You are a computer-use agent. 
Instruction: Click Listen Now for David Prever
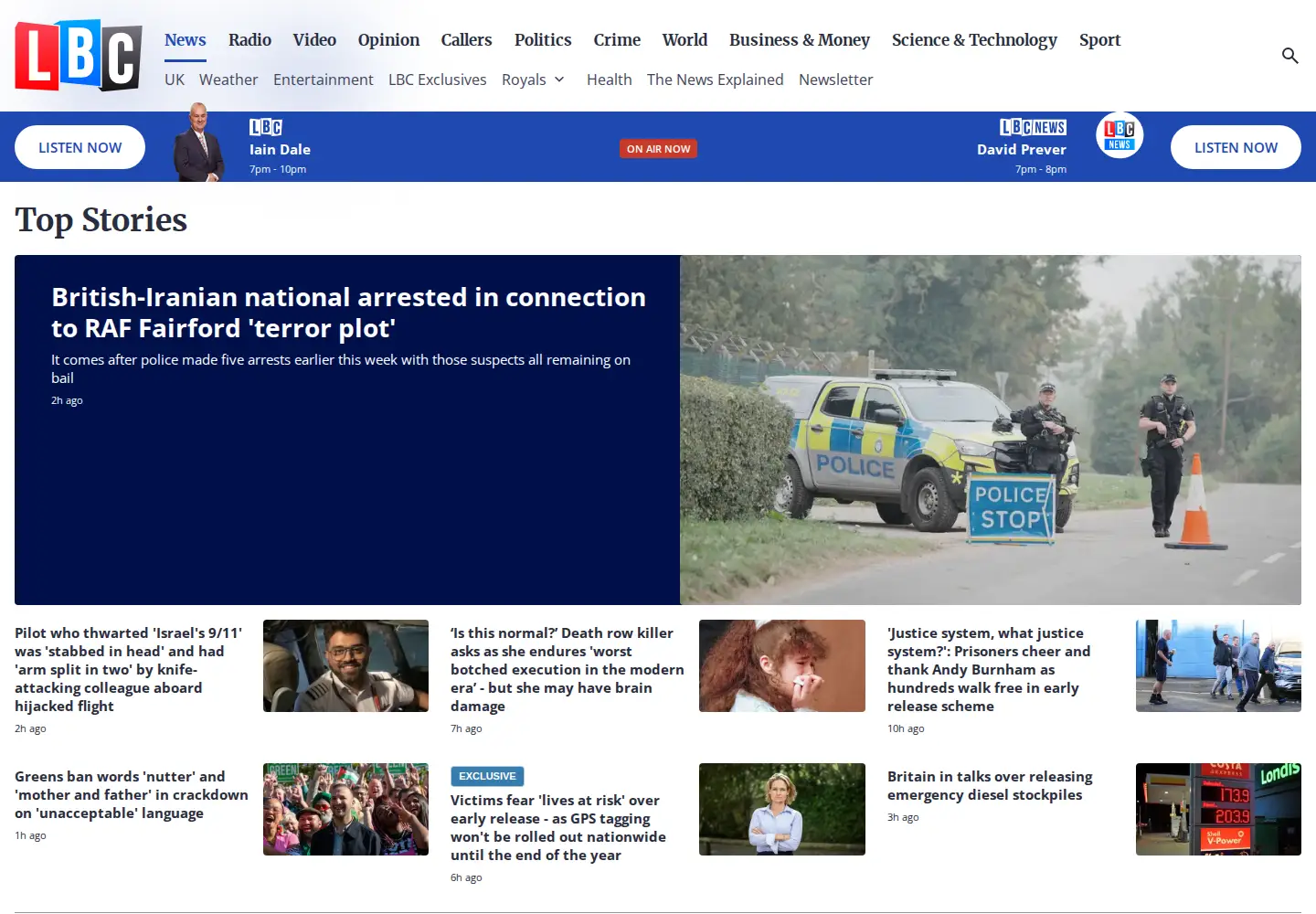click(1236, 147)
